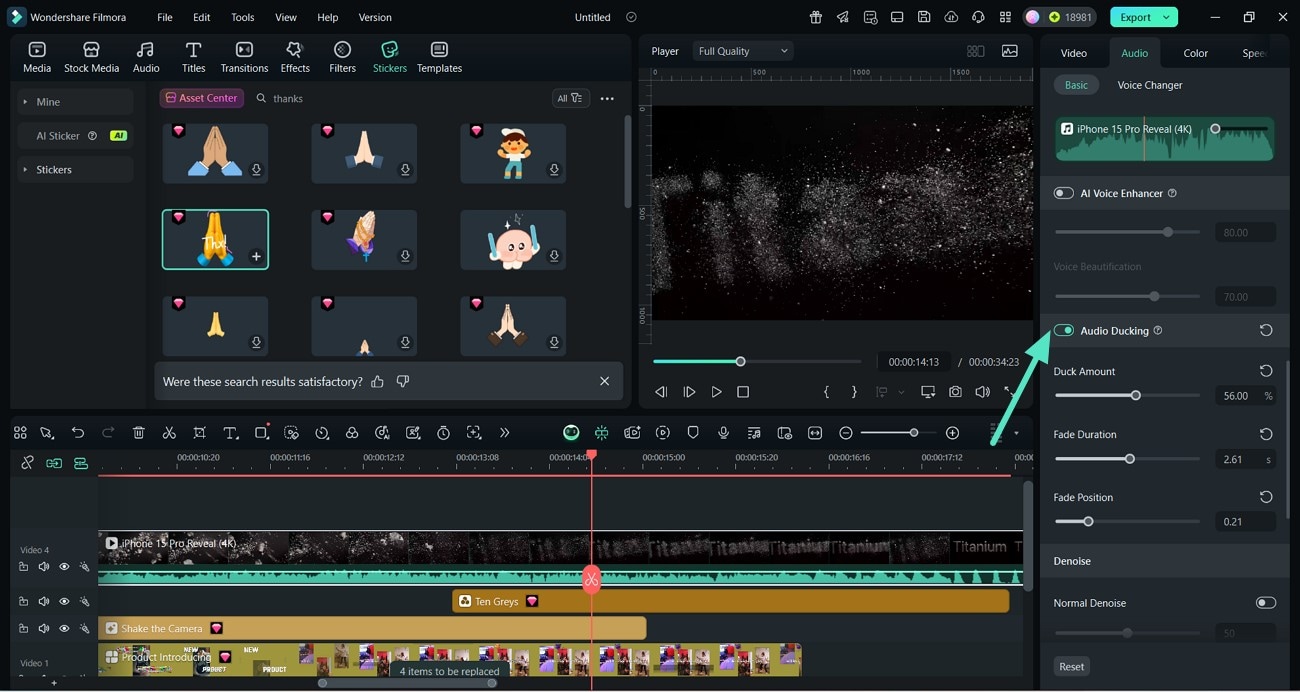Click the sticker search field containing thanks

tap(400, 98)
